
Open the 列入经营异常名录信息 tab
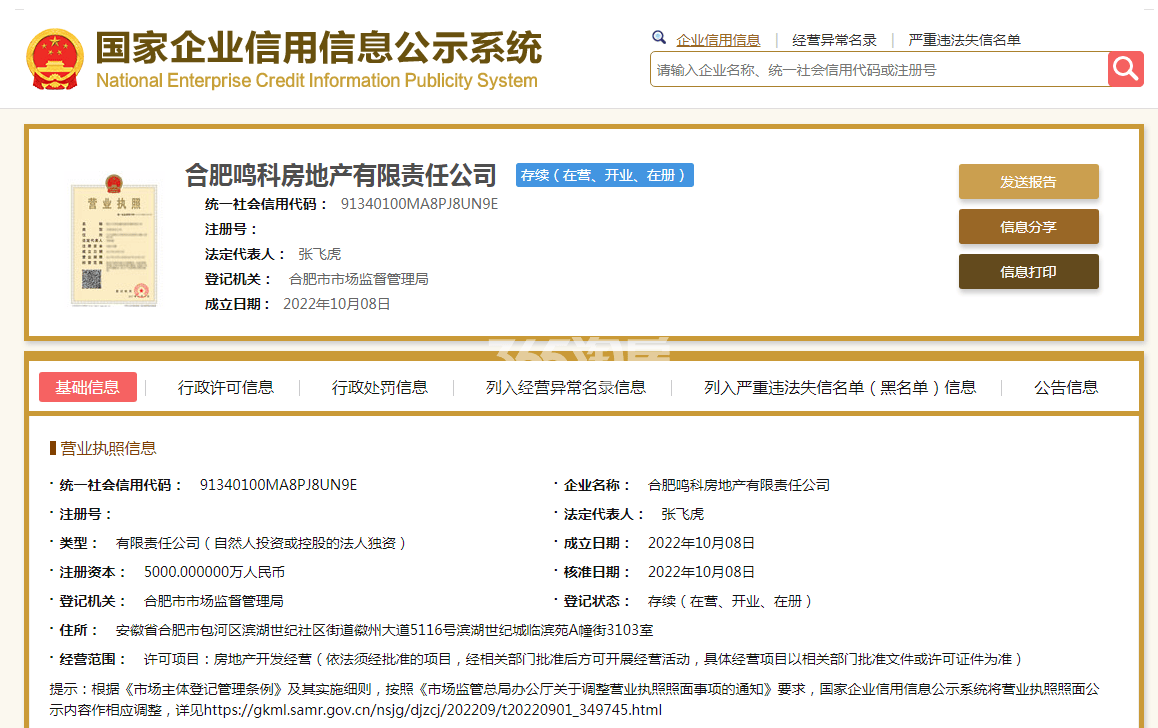point(566,387)
